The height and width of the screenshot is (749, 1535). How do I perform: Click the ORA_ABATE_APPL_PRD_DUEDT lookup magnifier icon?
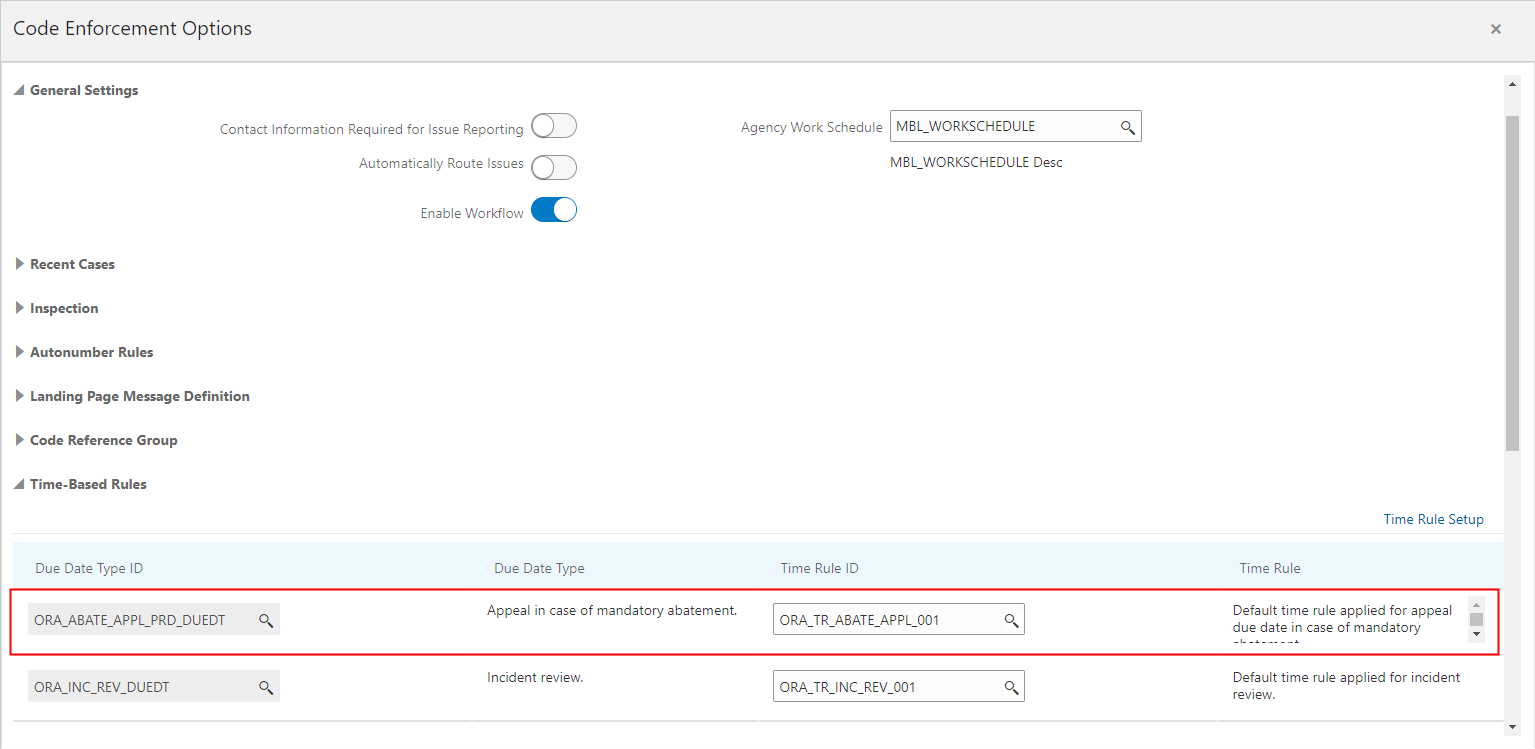266,620
